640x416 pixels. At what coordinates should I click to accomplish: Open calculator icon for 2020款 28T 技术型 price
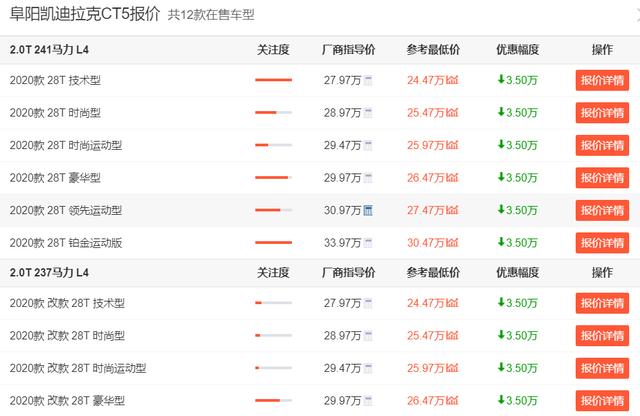[x=368, y=80]
